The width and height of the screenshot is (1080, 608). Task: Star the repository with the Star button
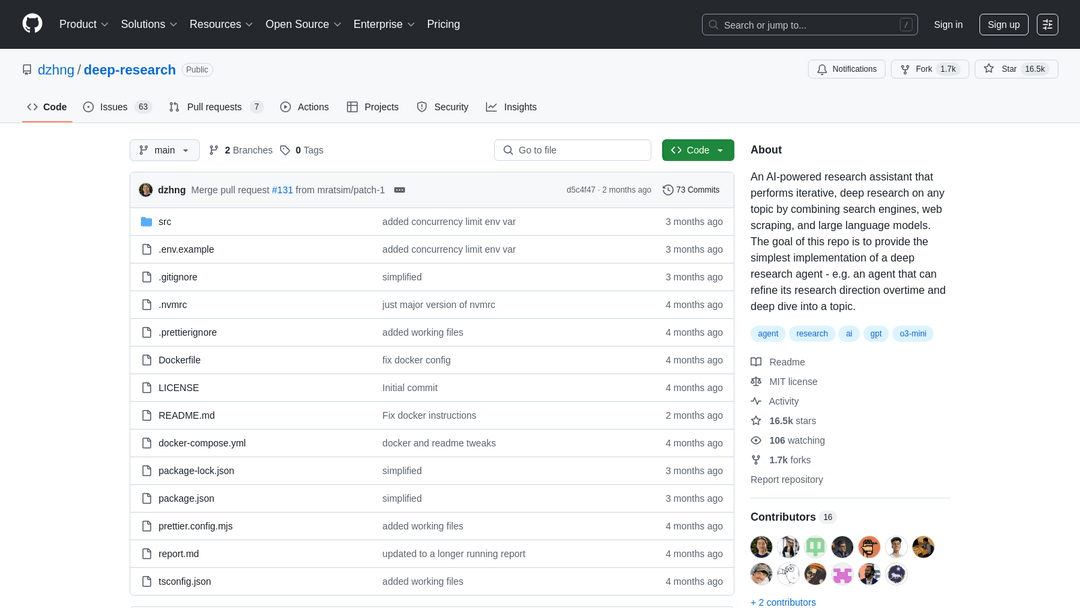click(x=1016, y=69)
